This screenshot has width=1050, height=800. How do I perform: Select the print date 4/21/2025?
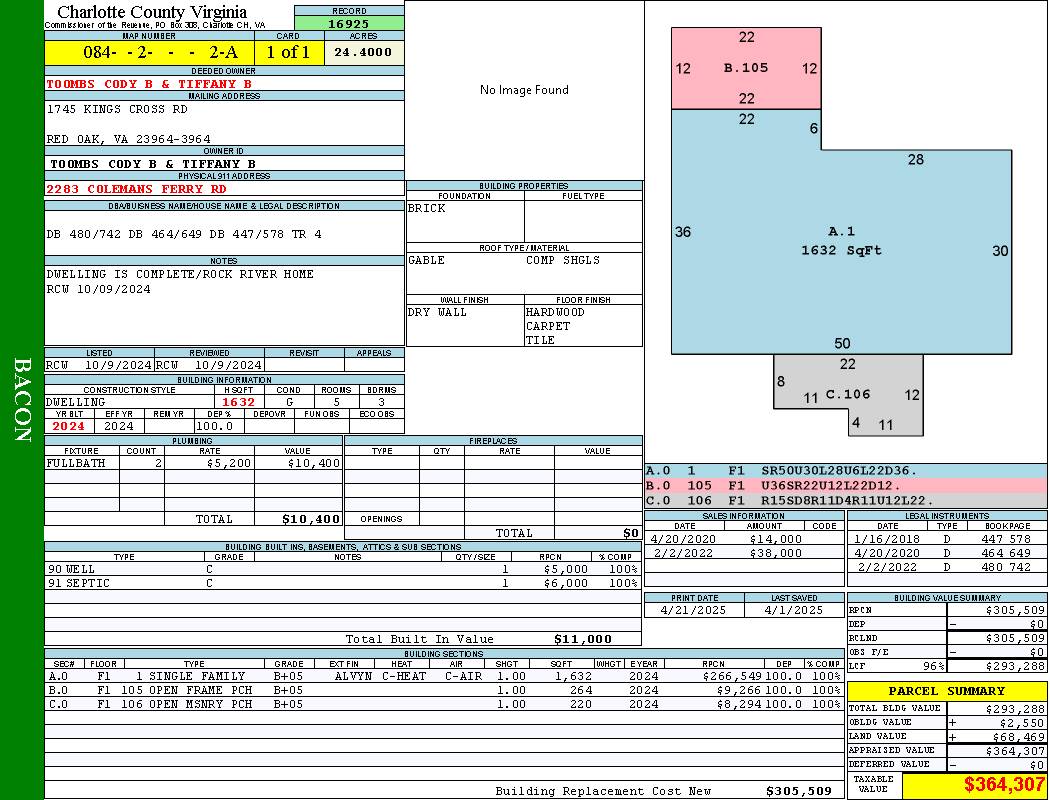[693, 611]
